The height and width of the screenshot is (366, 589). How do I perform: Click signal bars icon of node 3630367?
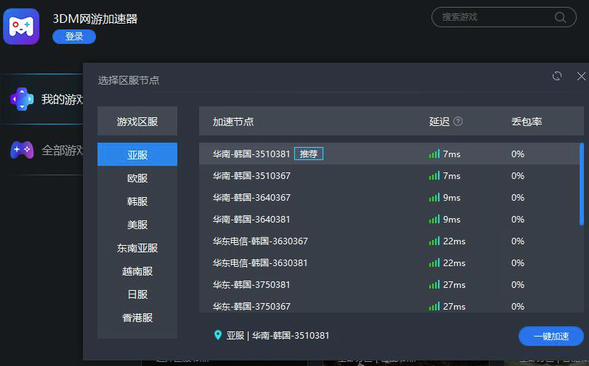[434, 241]
